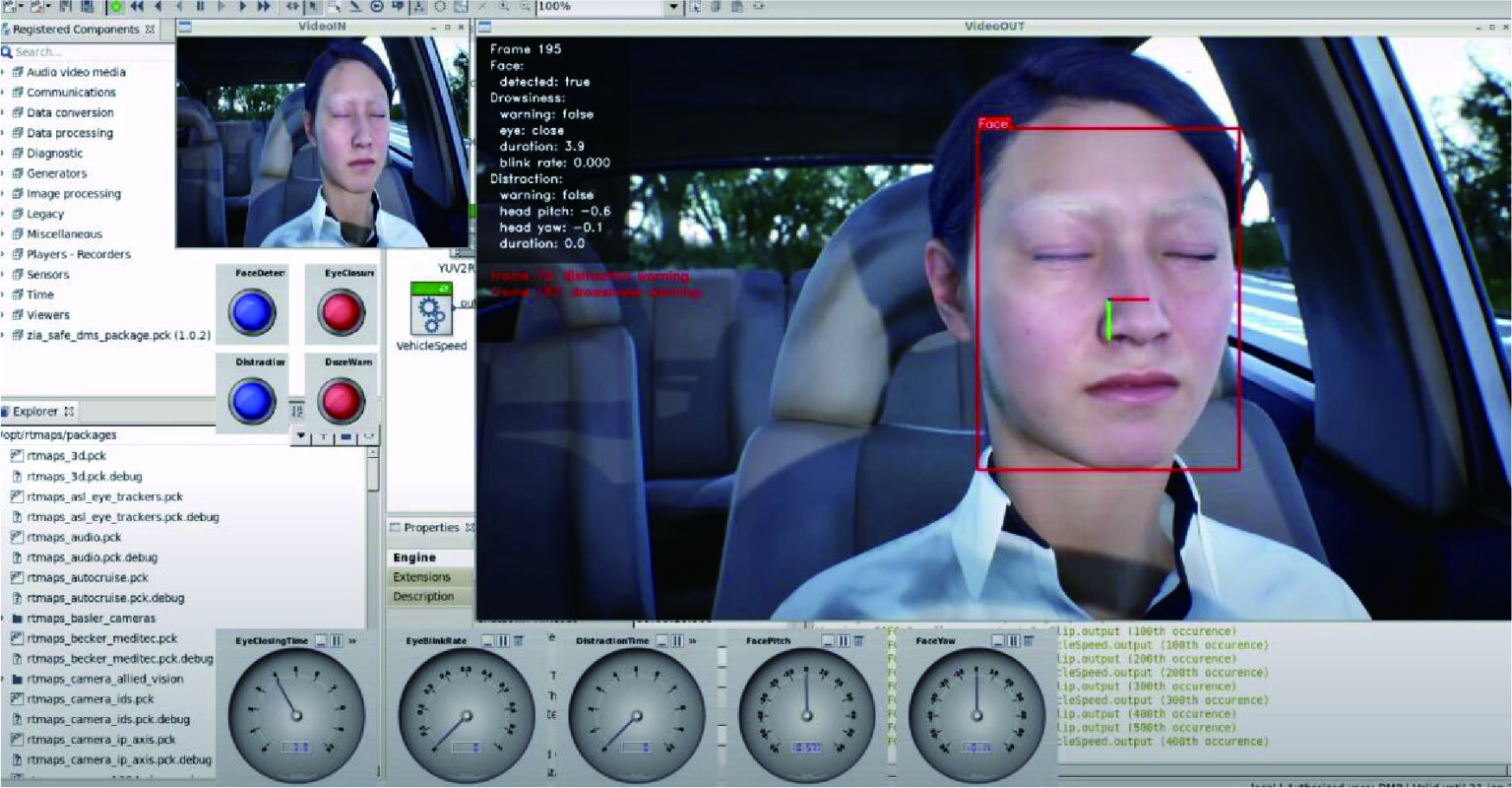
Task: Select the Pause playback control in the toolbar
Action: (x=199, y=5)
